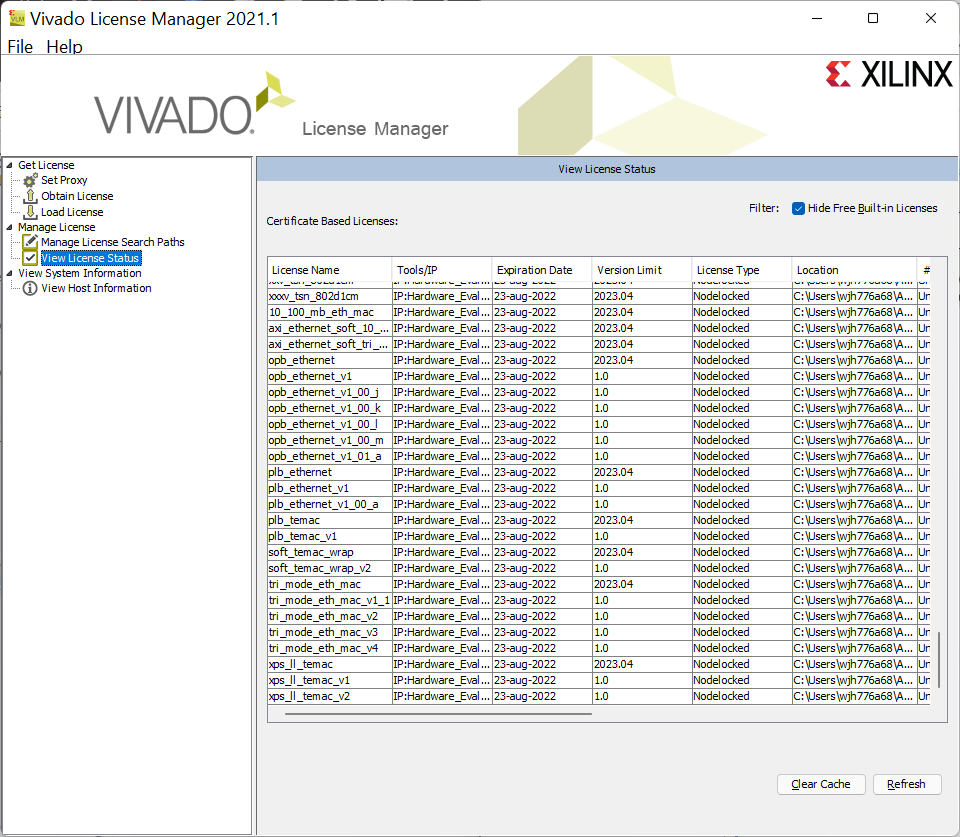Collapse the Get License tree group
The width and height of the screenshot is (960, 837).
9,165
